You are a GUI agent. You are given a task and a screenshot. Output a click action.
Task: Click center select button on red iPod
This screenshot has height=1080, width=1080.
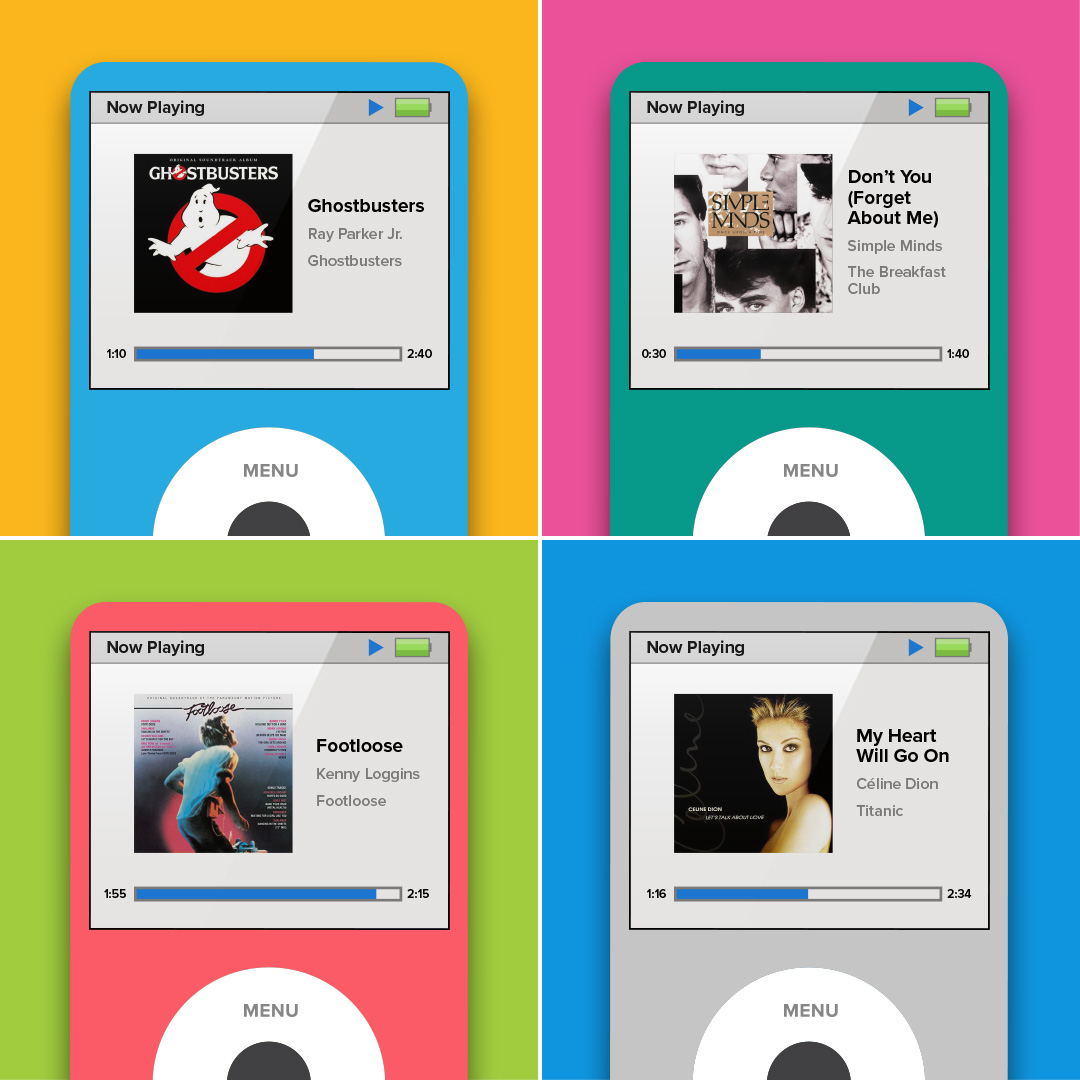[x=269, y=1061]
